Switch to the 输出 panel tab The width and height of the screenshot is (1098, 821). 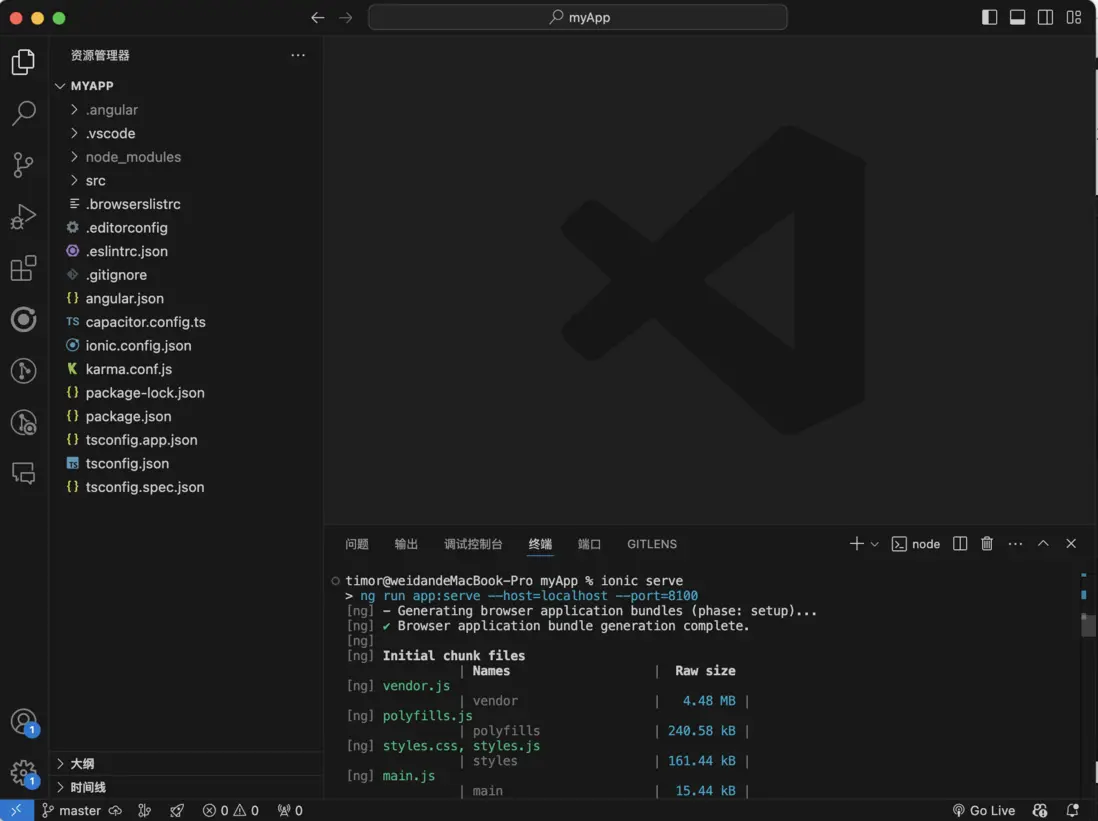tap(406, 544)
